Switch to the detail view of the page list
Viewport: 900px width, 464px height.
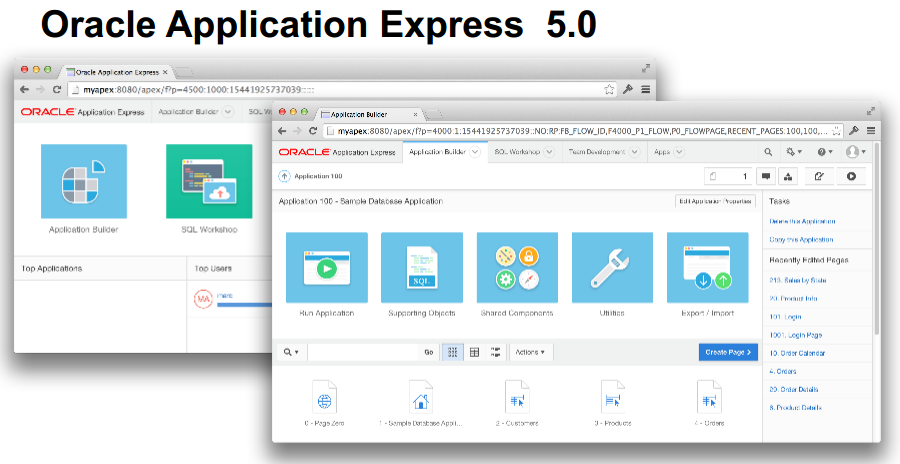(x=496, y=352)
